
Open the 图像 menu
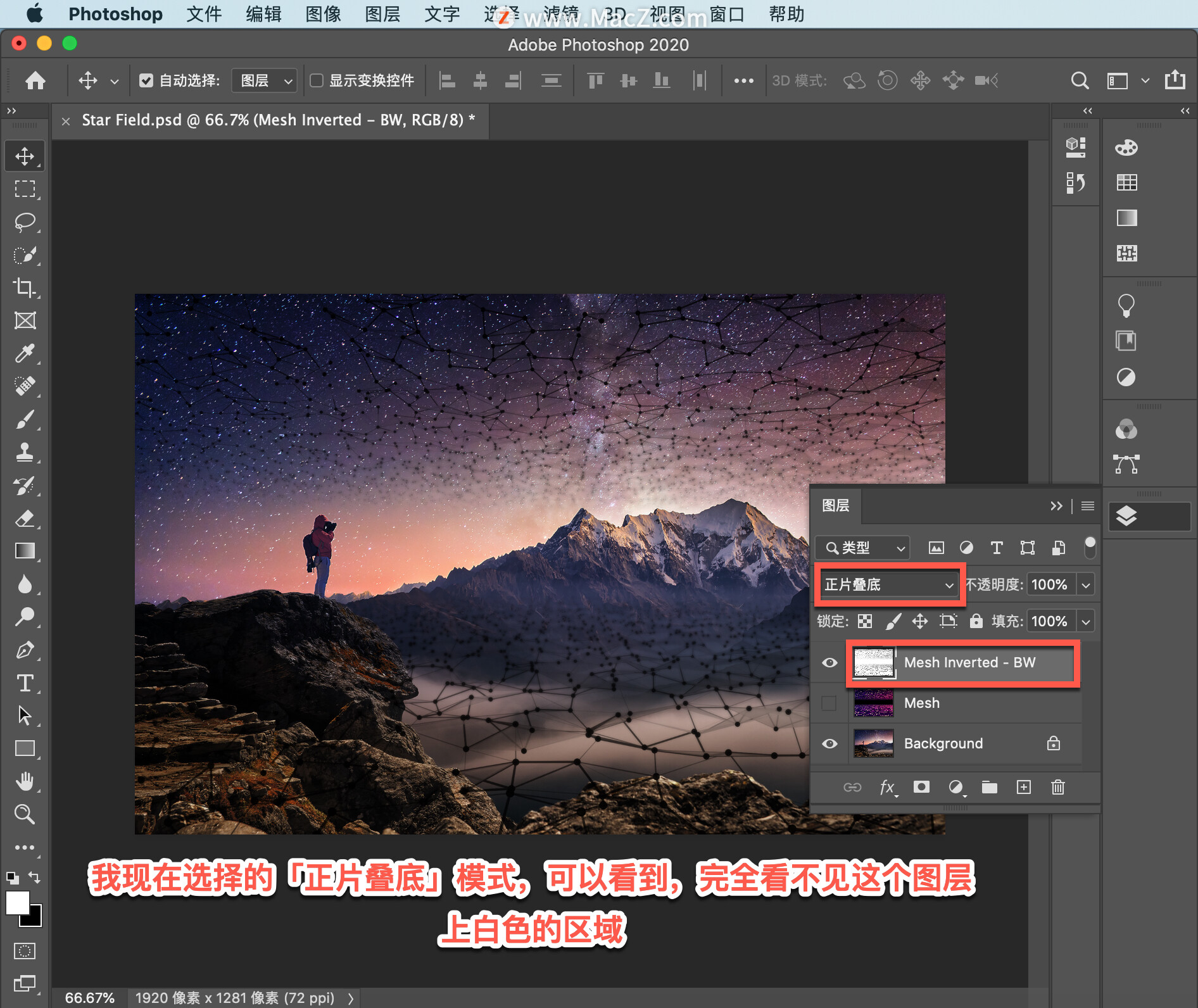coord(323,14)
